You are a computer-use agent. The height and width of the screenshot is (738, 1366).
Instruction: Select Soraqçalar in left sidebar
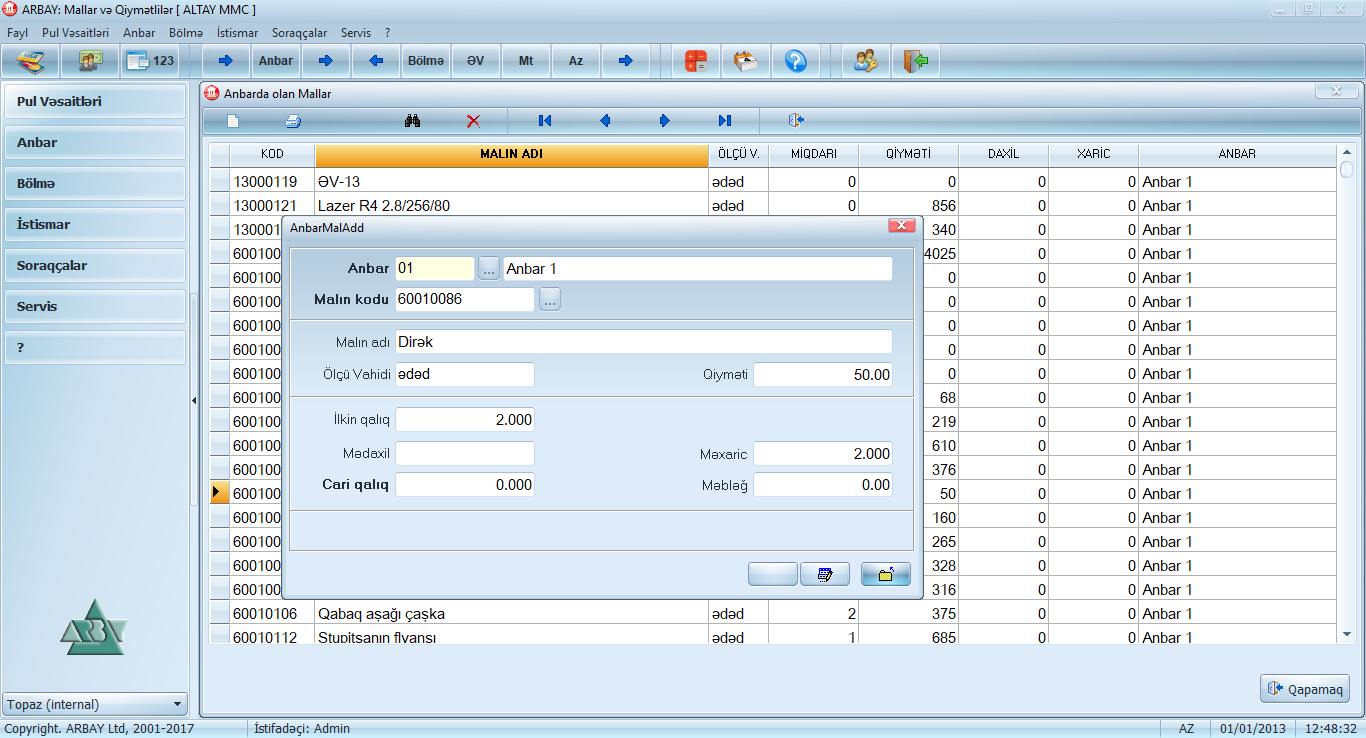click(x=95, y=265)
